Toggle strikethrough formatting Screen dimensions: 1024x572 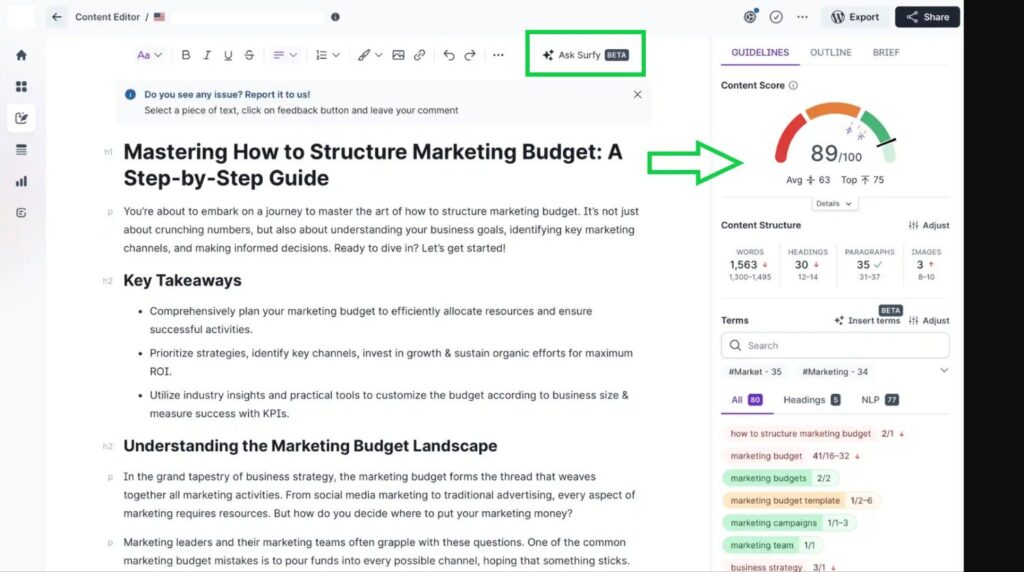click(249, 55)
